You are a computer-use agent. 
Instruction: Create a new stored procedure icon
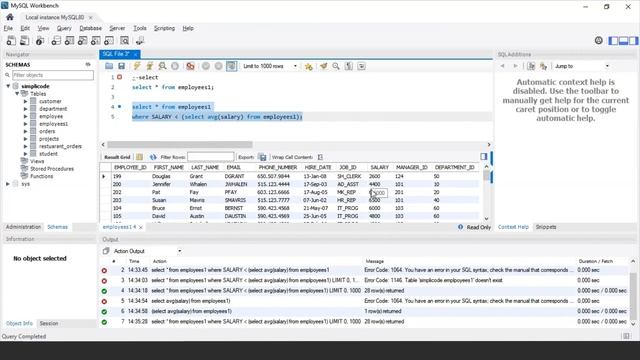(x=96, y=41)
